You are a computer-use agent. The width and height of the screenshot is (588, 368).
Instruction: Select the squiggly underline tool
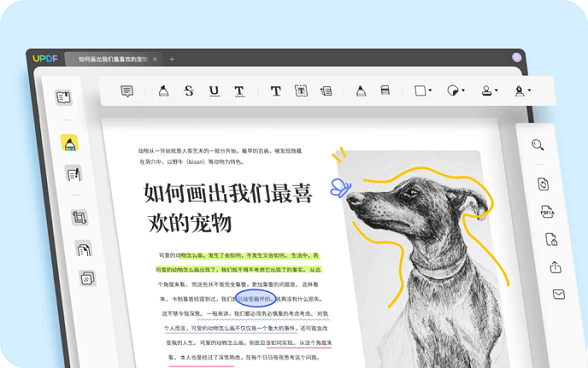pos(239,91)
